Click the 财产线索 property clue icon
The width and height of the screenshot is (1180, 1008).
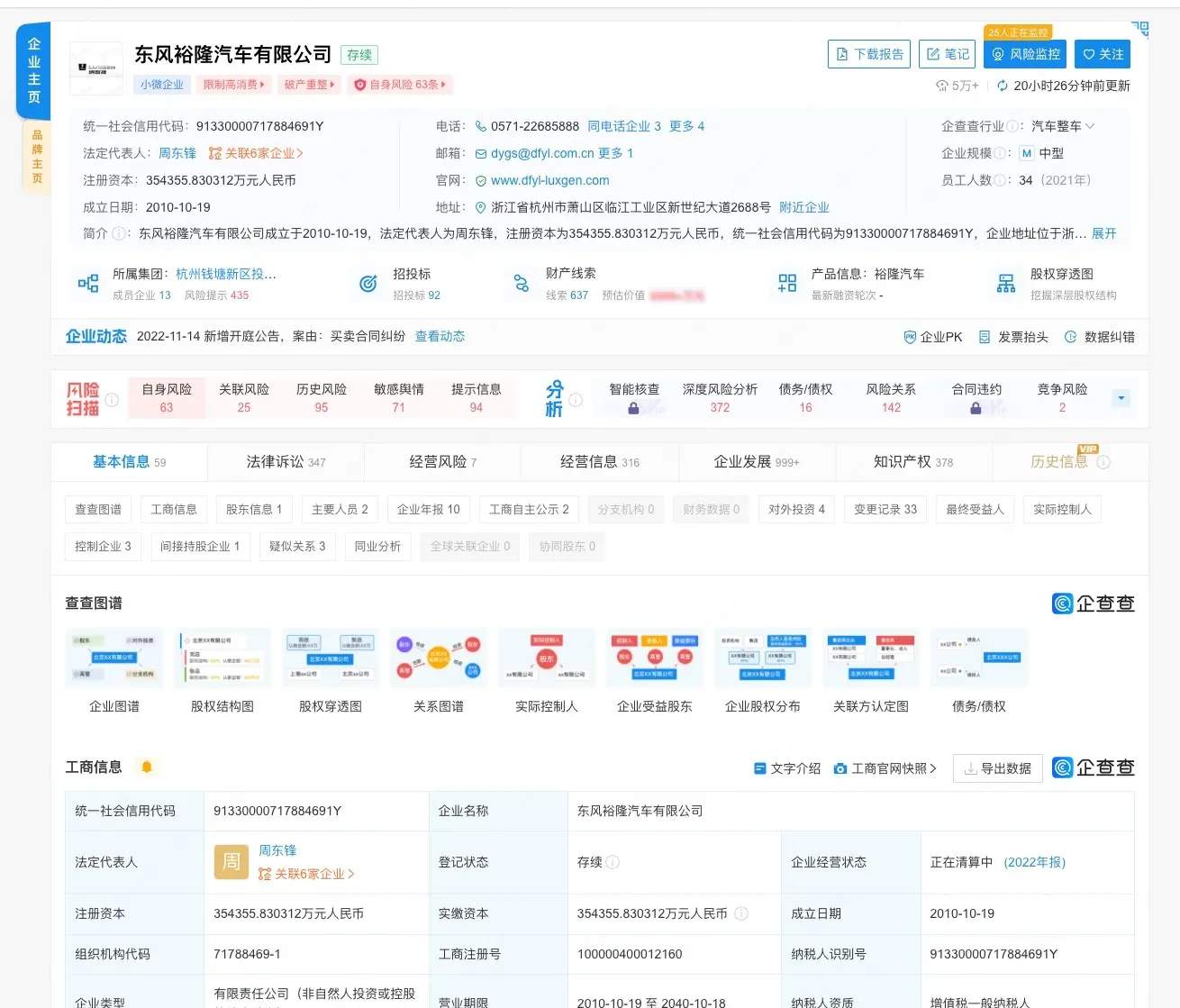coord(521,284)
